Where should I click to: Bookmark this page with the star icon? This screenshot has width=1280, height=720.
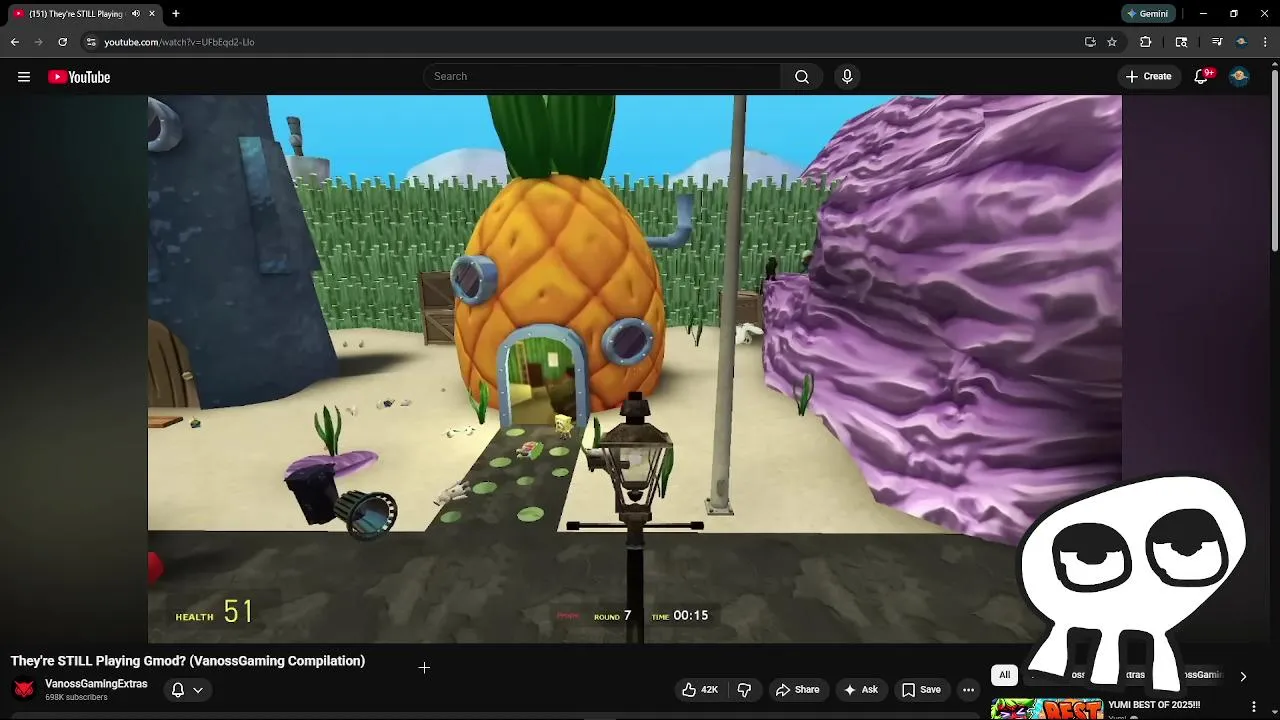(x=1112, y=42)
